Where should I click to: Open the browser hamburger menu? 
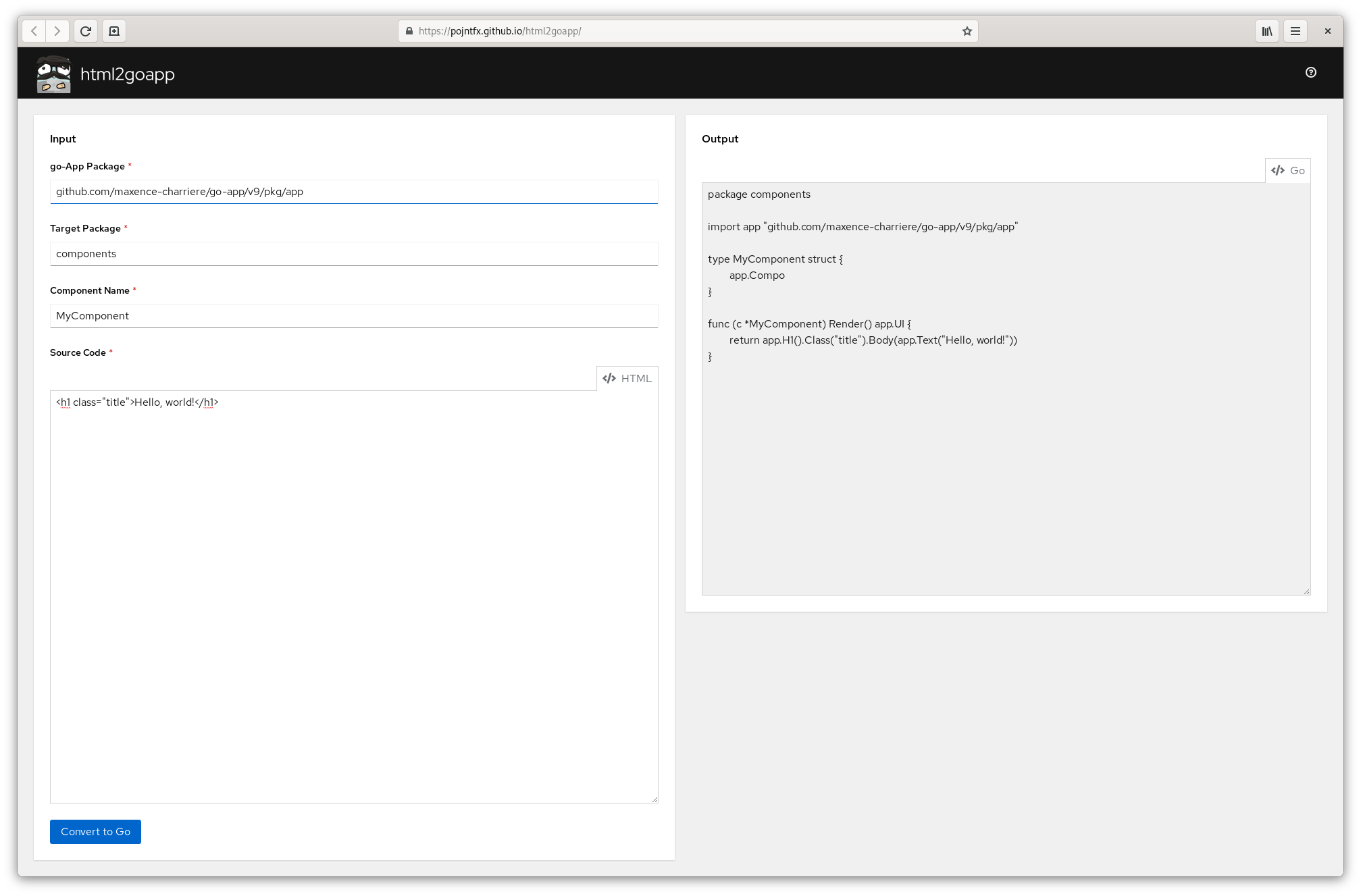pos(1295,31)
